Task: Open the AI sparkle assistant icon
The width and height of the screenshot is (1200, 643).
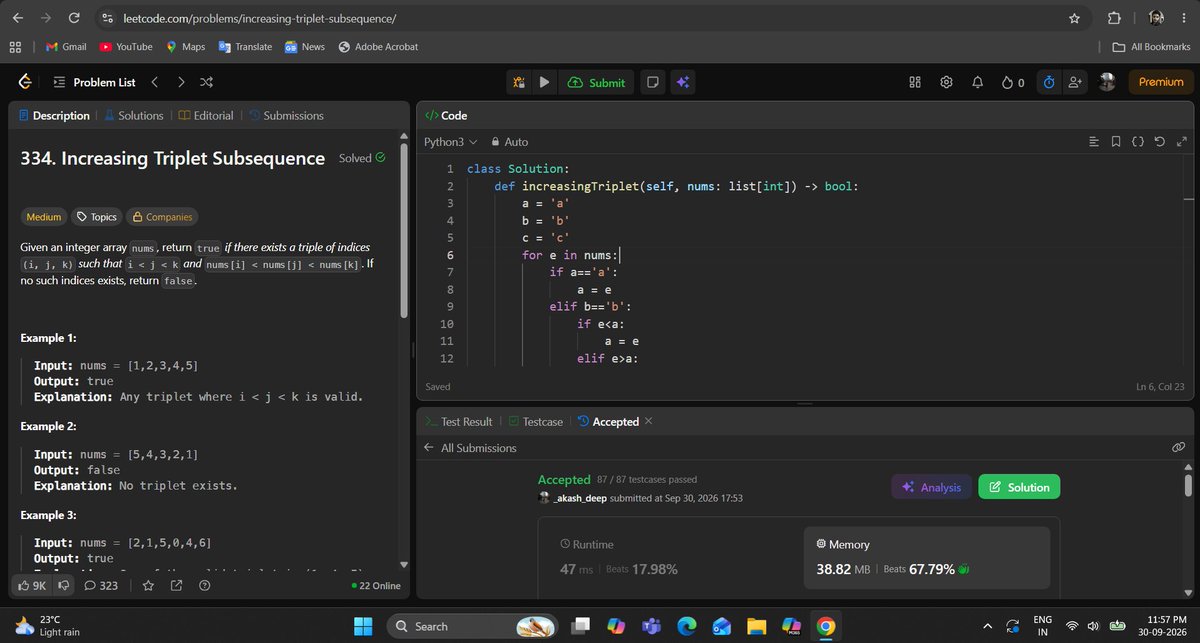Action: click(x=684, y=83)
